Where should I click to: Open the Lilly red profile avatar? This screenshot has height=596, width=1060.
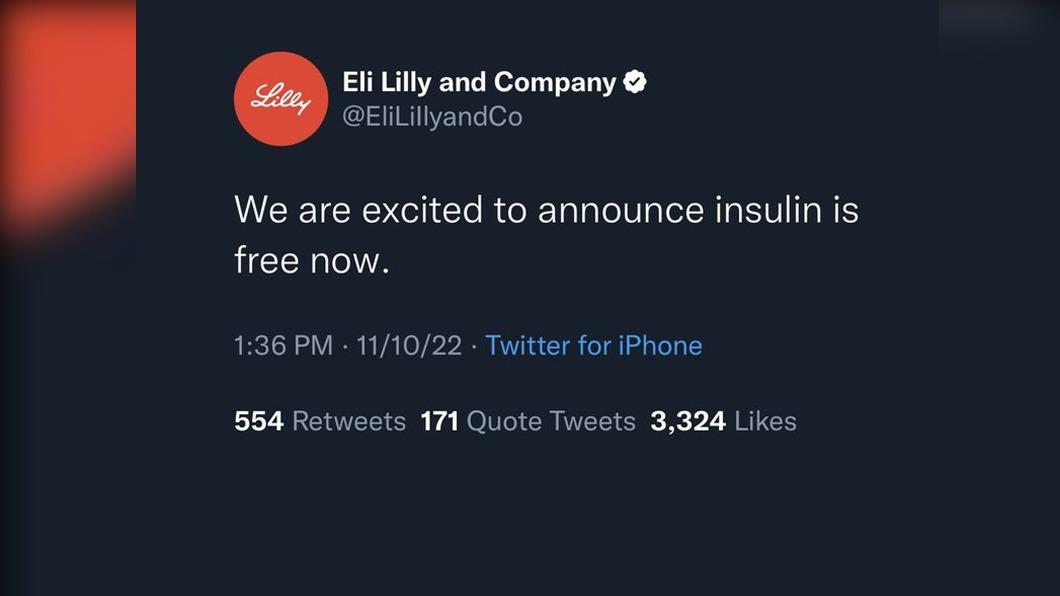[x=281, y=99]
